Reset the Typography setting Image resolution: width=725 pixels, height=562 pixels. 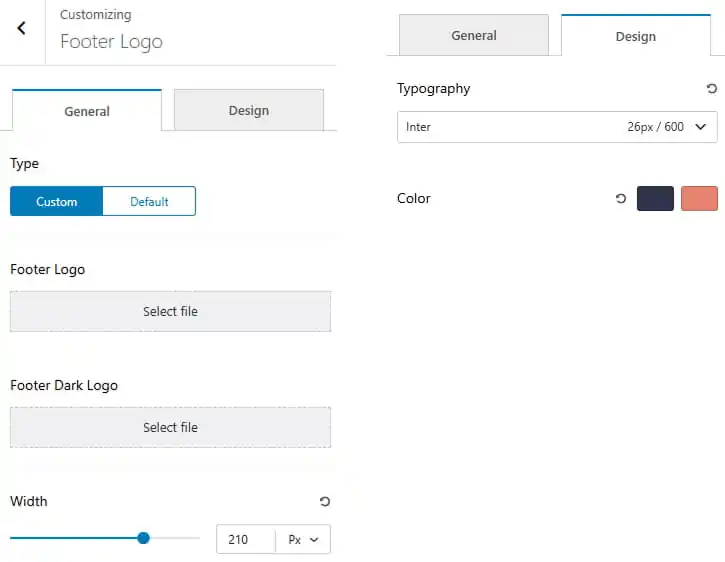point(712,88)
